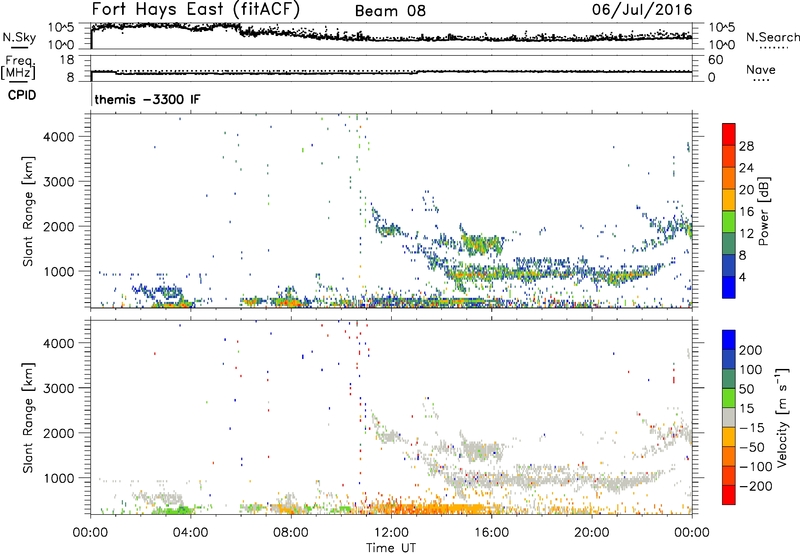Select the "16:00" time tick label

(x=491, y=533)
